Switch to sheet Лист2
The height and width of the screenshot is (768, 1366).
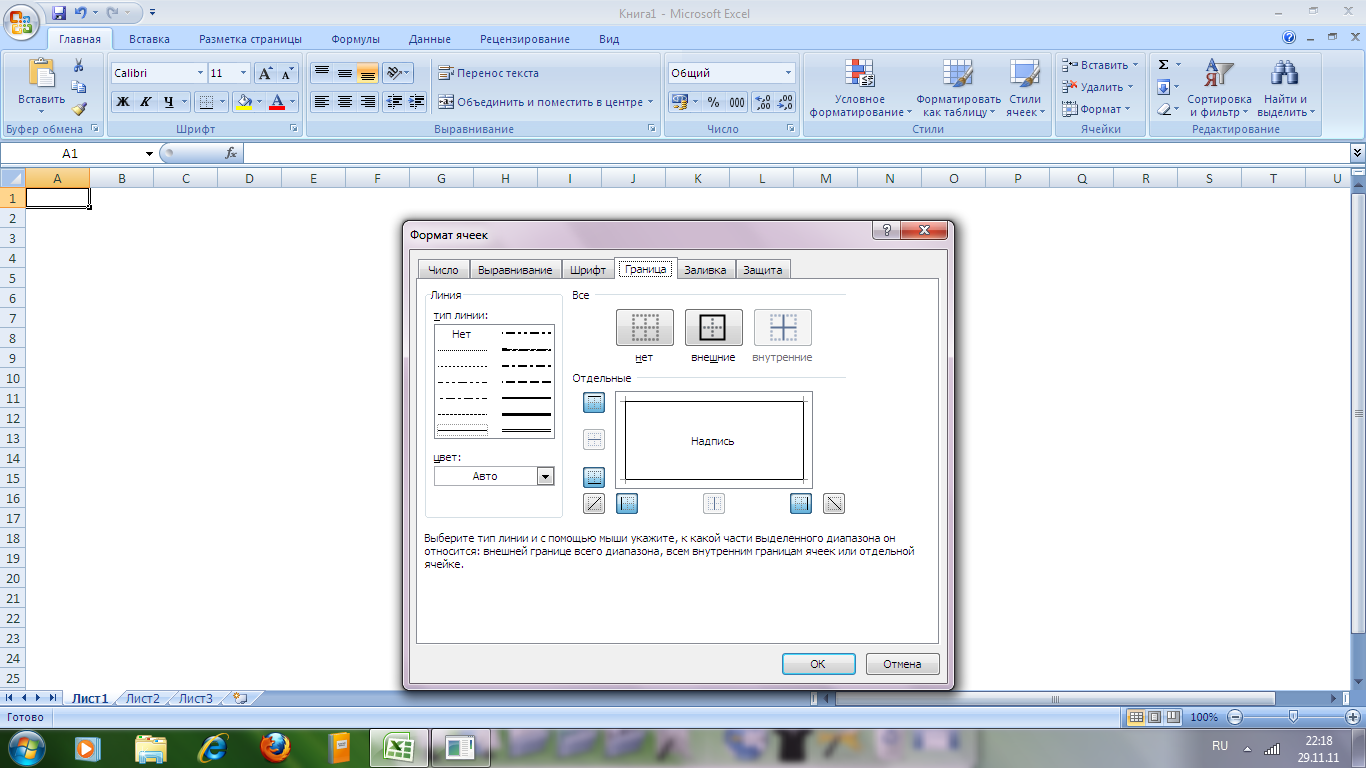(142, 698)
